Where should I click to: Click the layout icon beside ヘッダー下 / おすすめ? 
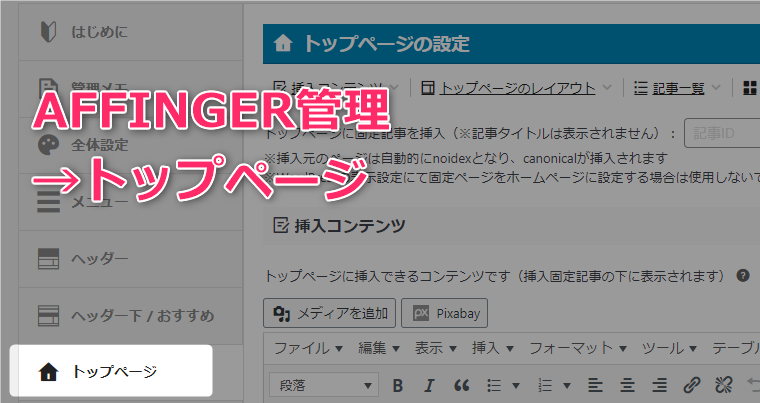(x=48, y=316)
